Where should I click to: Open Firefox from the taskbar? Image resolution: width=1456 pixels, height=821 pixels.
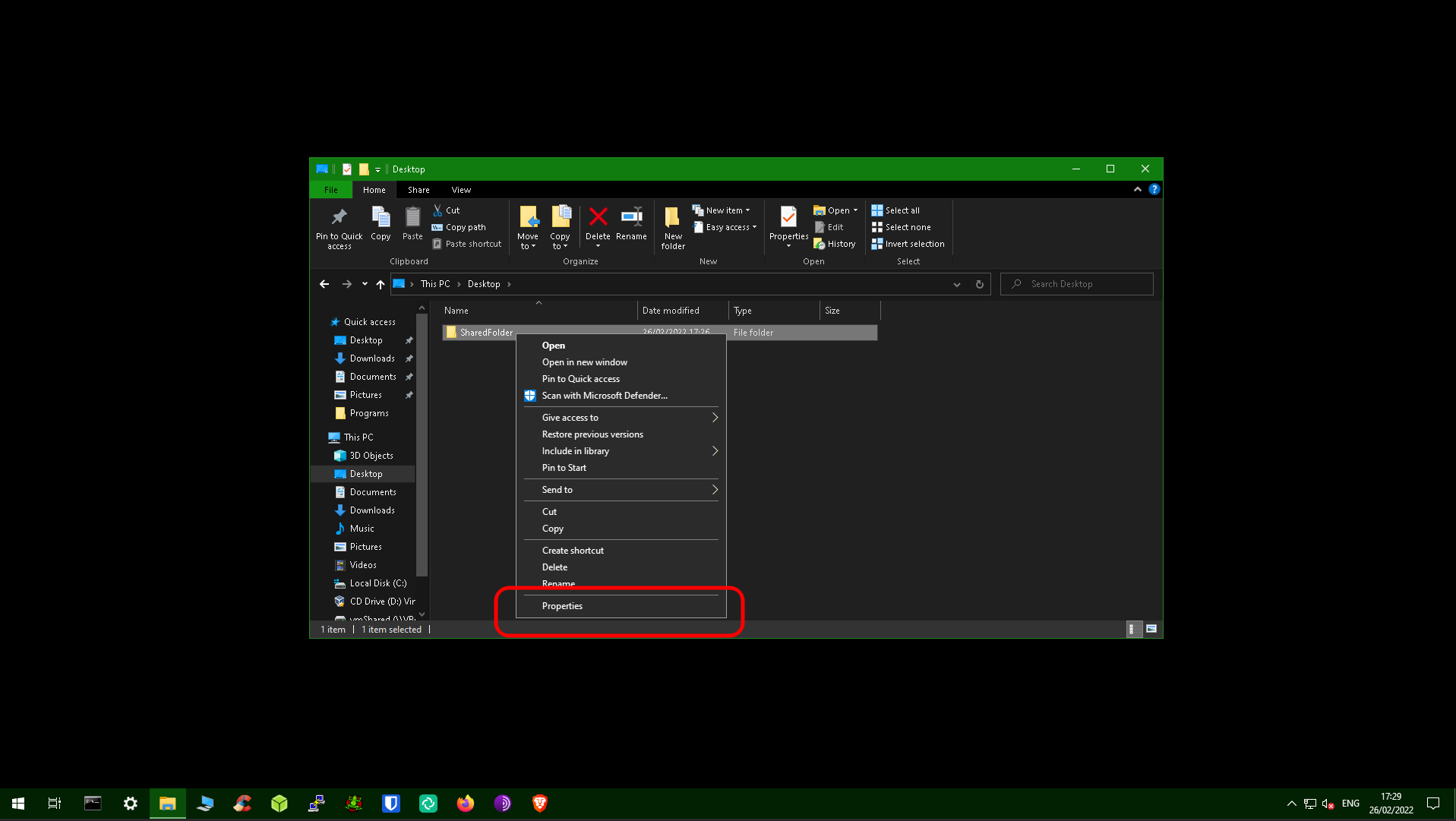[x=465, y=804]
